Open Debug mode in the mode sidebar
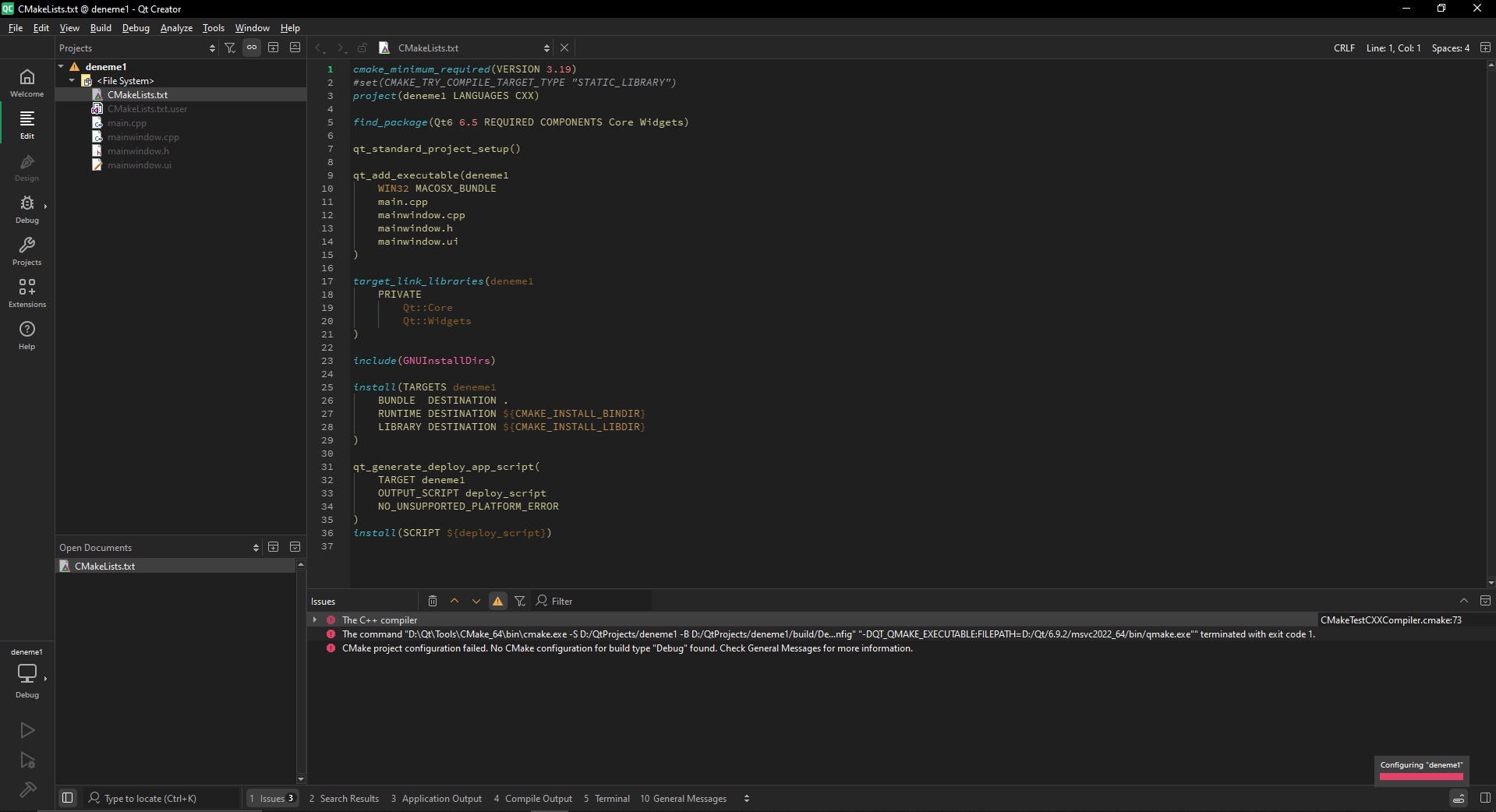This screenshot has width=1496, height=812. 27,209
